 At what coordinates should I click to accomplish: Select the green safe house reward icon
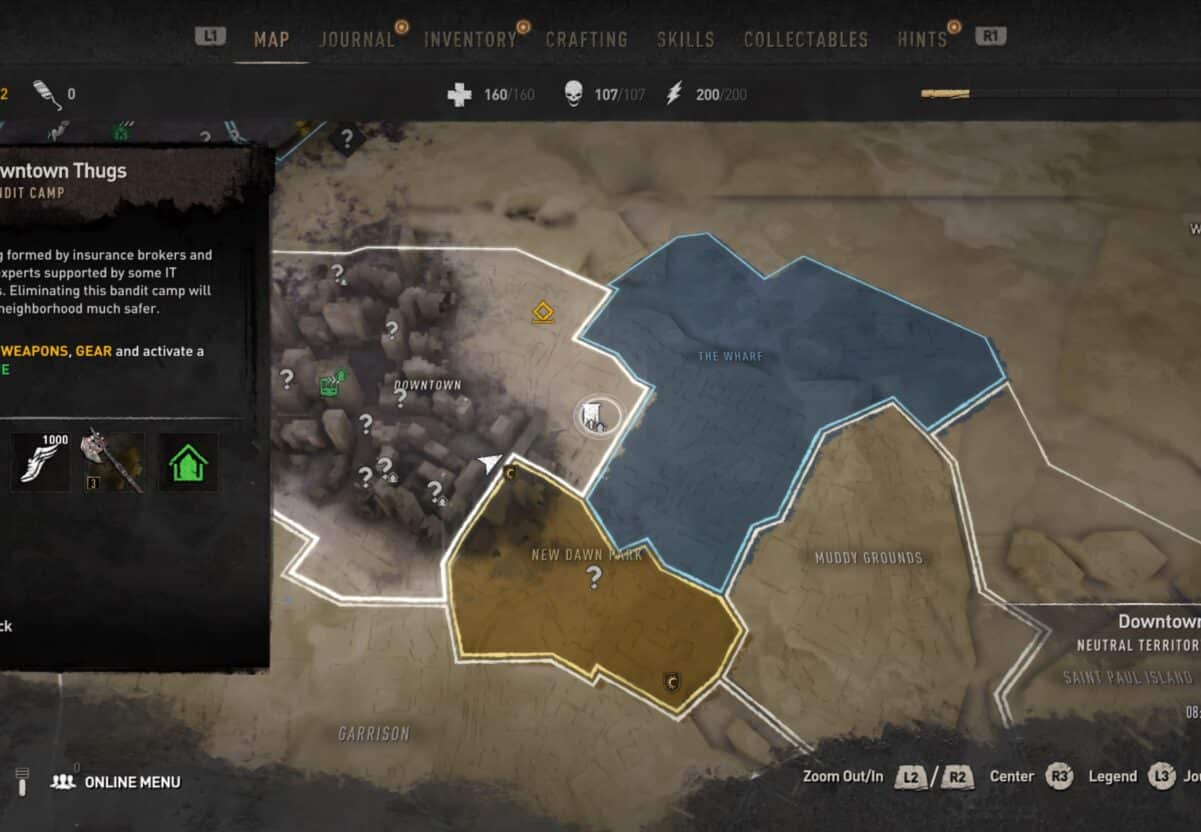[x=188, y=462]
